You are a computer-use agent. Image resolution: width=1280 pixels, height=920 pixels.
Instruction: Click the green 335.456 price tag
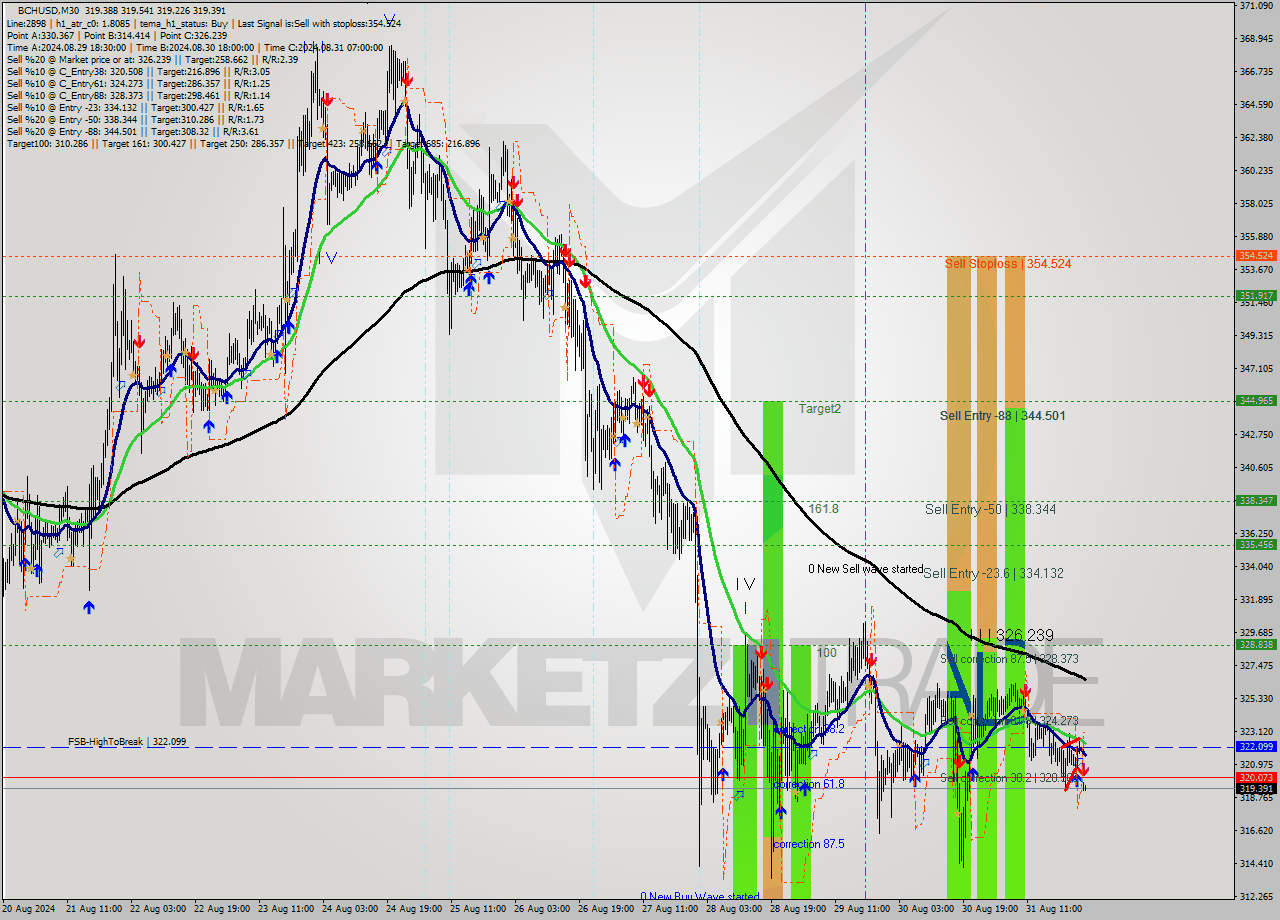[1256, 545]
